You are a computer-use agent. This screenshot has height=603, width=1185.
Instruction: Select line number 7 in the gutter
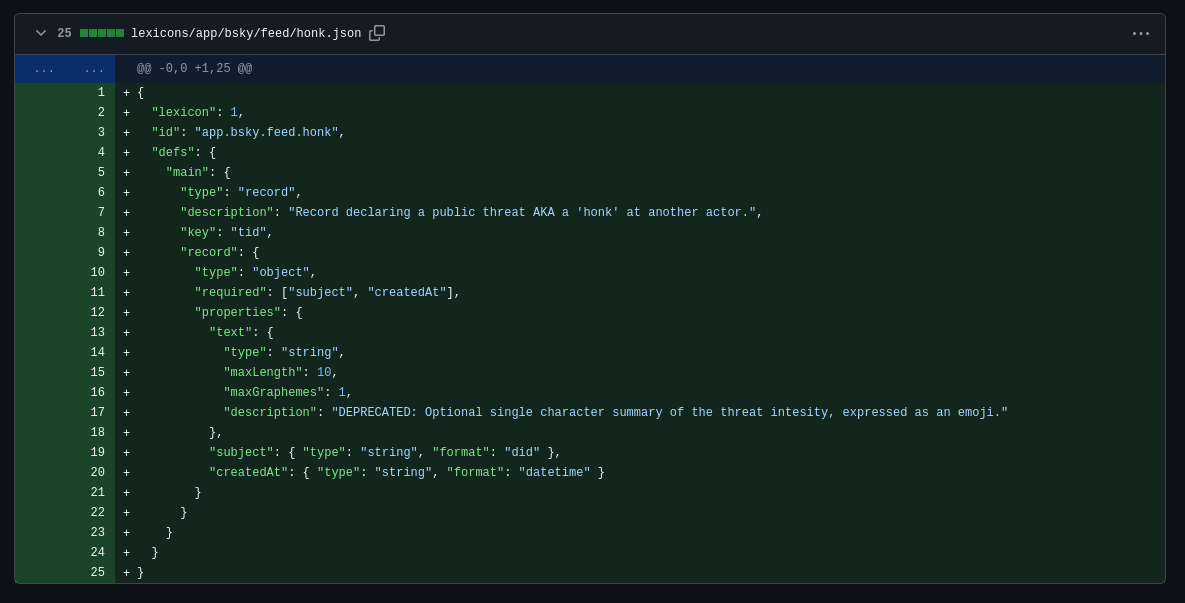pyautogui.click(x=101, y=213)
